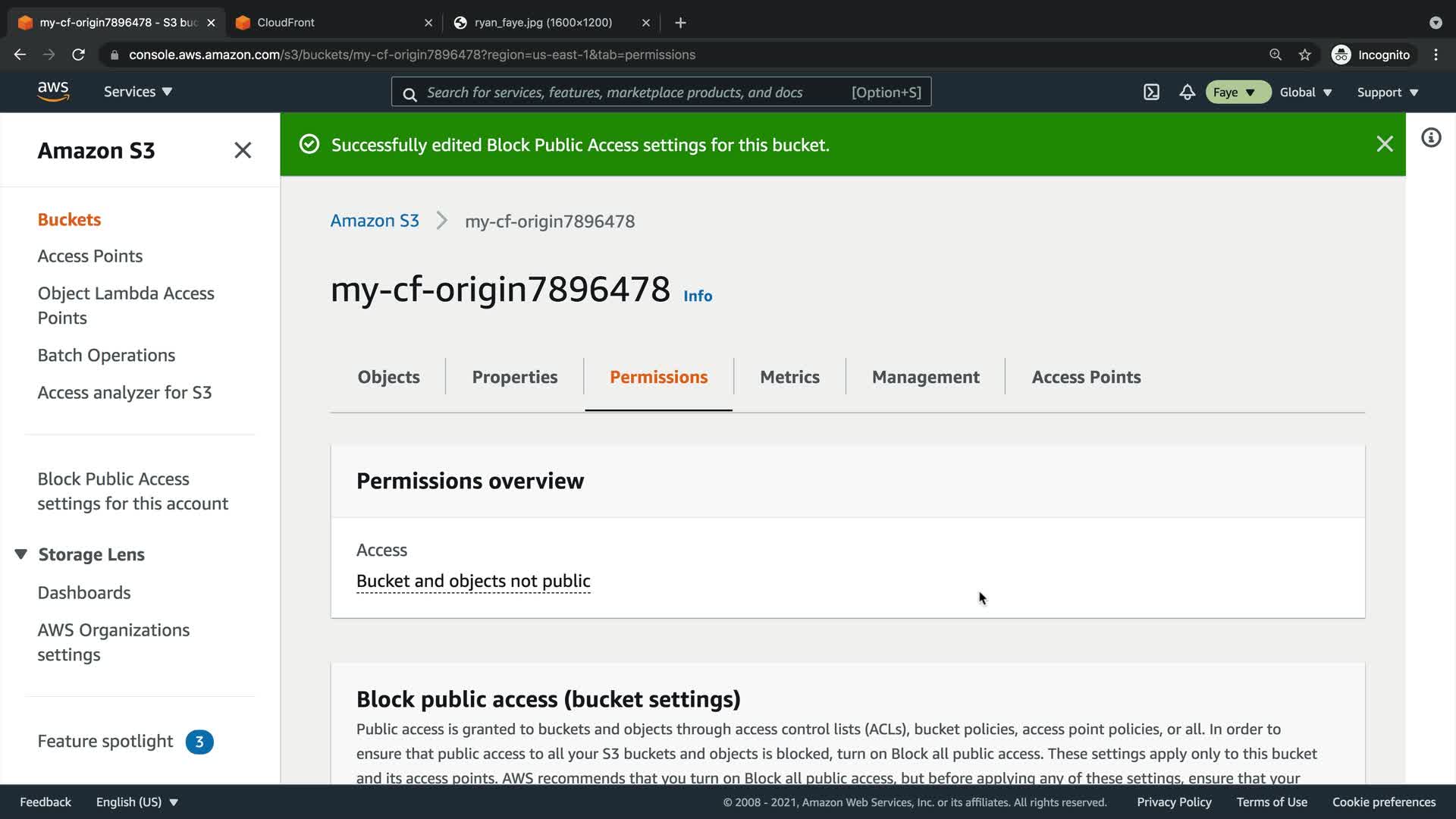
Task: Expand the Services dropdown menu
Action: click(x=138, y=92)
